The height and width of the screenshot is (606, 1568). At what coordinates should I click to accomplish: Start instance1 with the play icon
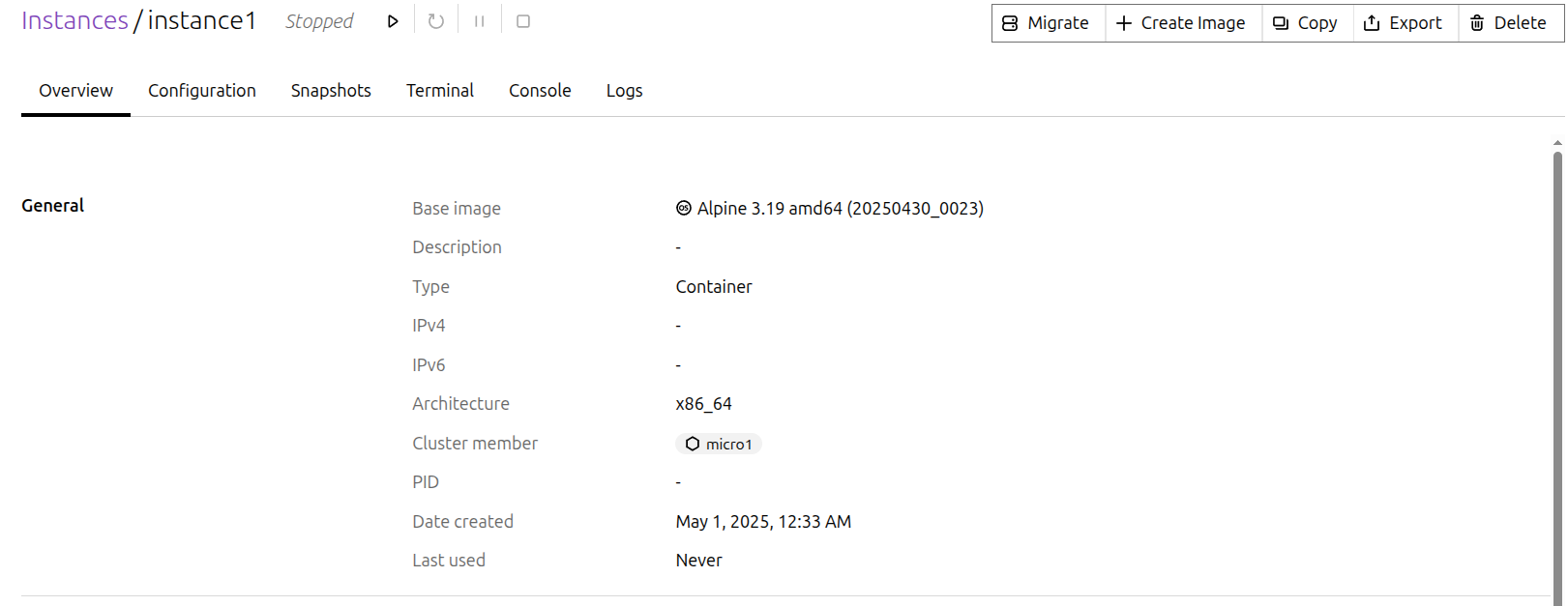[x=393, y=21]
